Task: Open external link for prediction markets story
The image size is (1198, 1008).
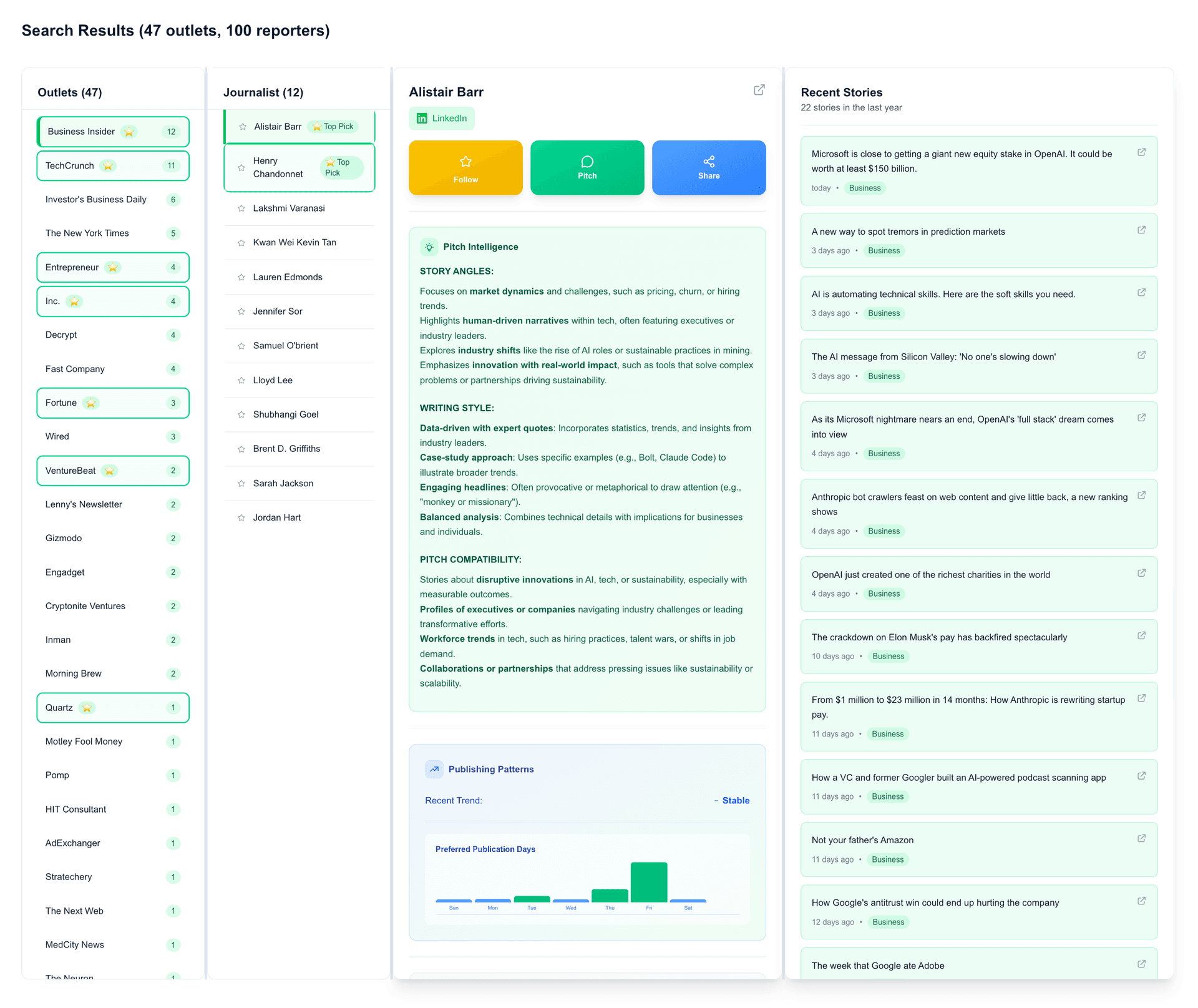Action: [x=1141, y=230]
